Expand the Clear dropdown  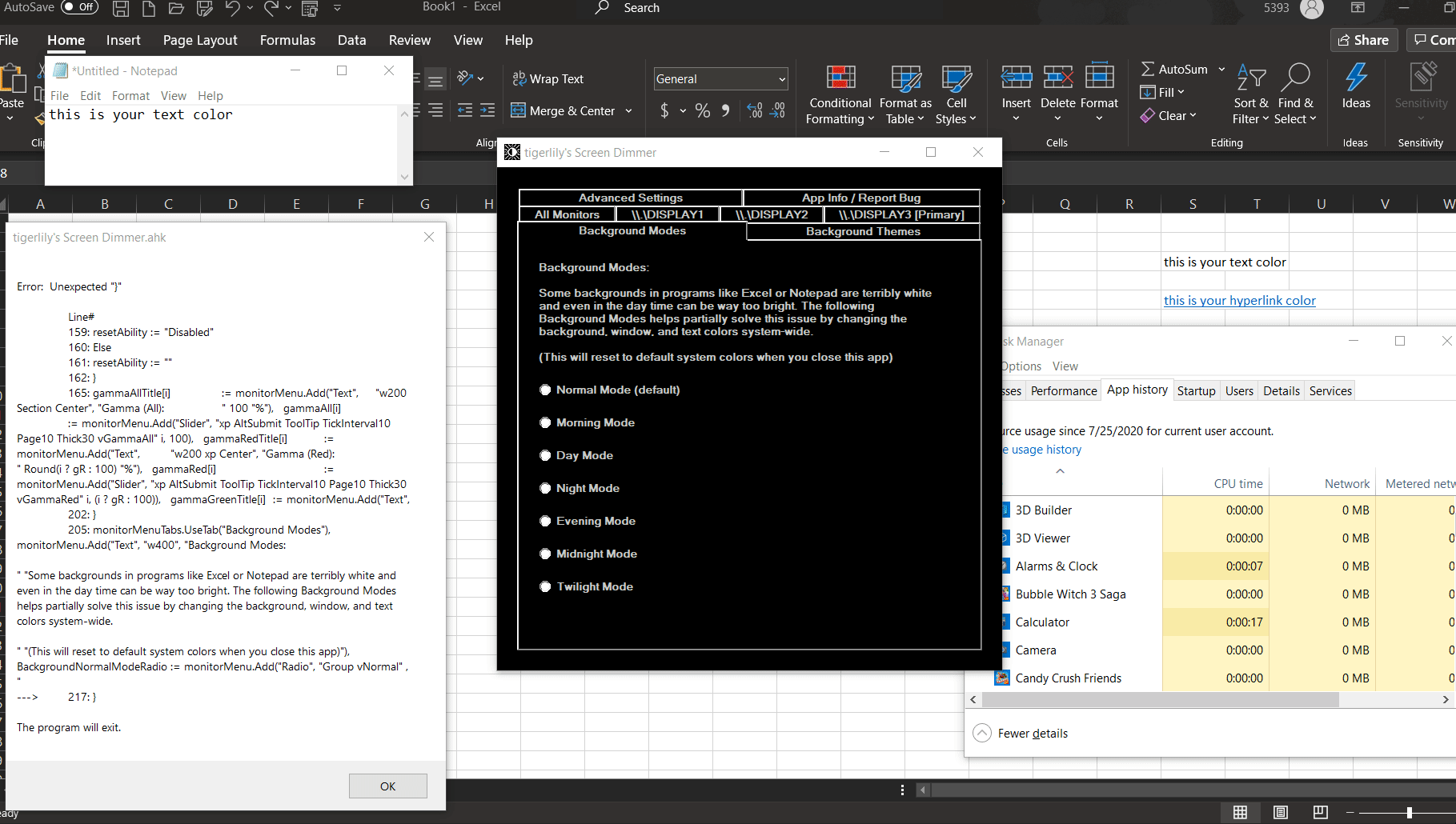[1193, 115]
